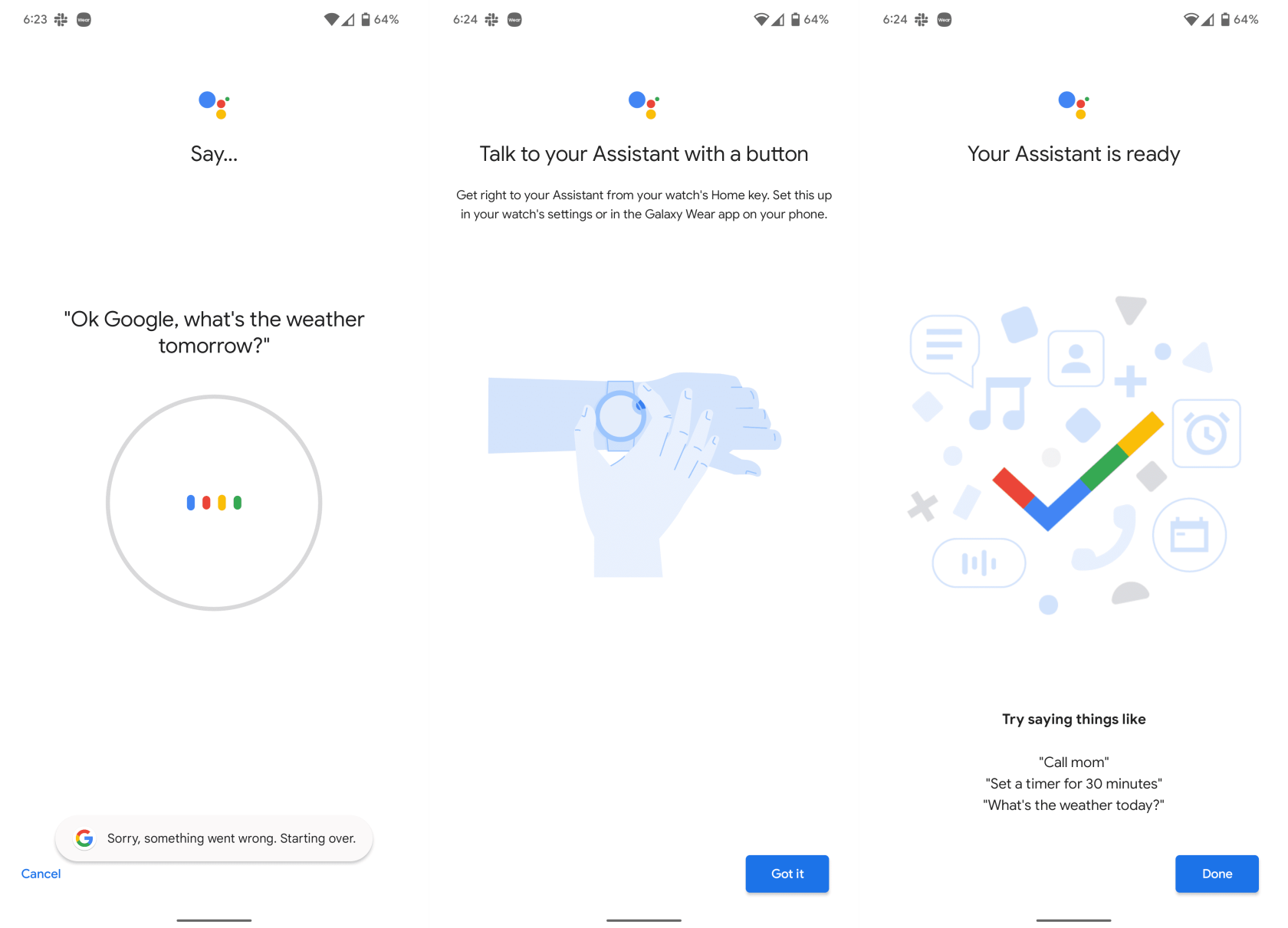The width and height of the screenshot is (1288, 928).
Task: Tap the "Sorry, something went wrong" toast message
Action: [214, 838]
